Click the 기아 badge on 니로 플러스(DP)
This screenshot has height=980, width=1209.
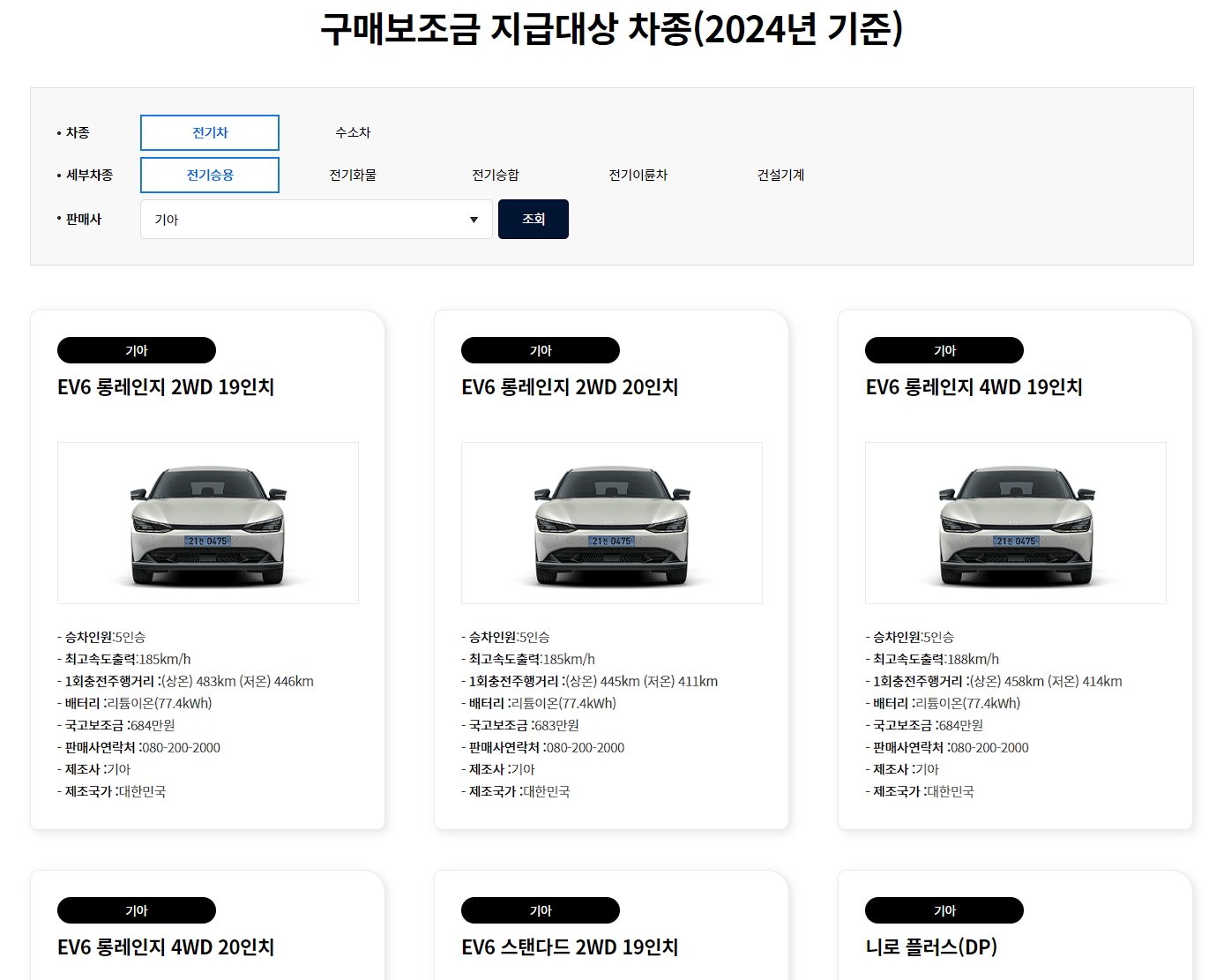pyautogui.click(x=944, y=910)
